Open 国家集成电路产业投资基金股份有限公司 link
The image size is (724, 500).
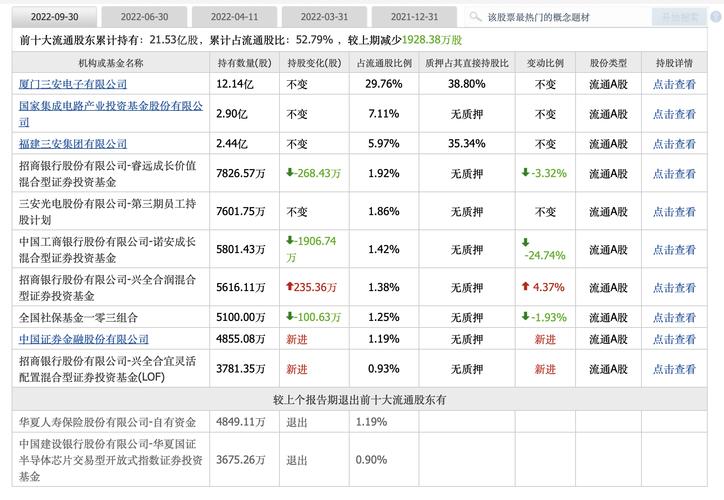click(111, 114)
